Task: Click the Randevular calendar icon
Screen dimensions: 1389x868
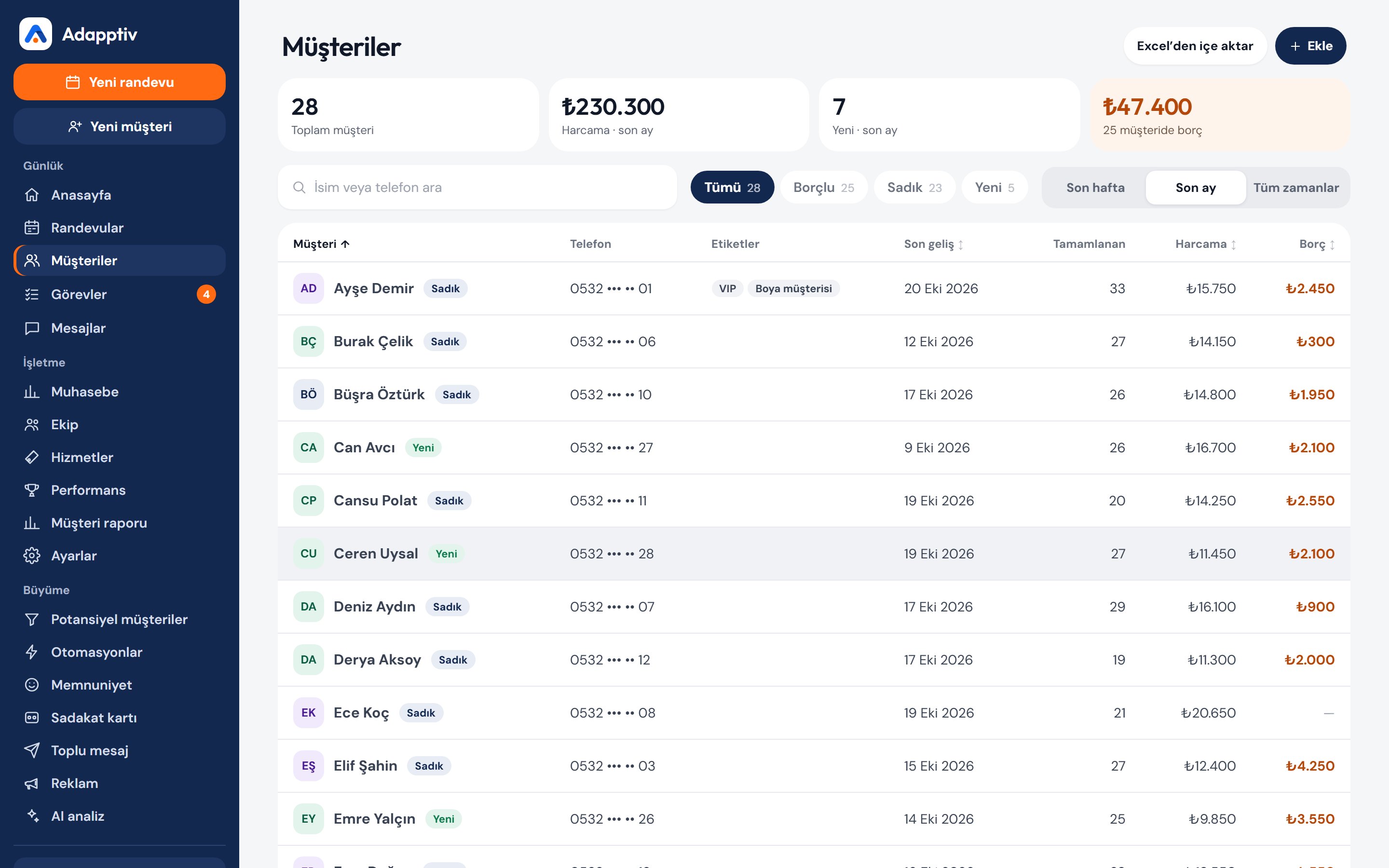Action: coord(32,227)
